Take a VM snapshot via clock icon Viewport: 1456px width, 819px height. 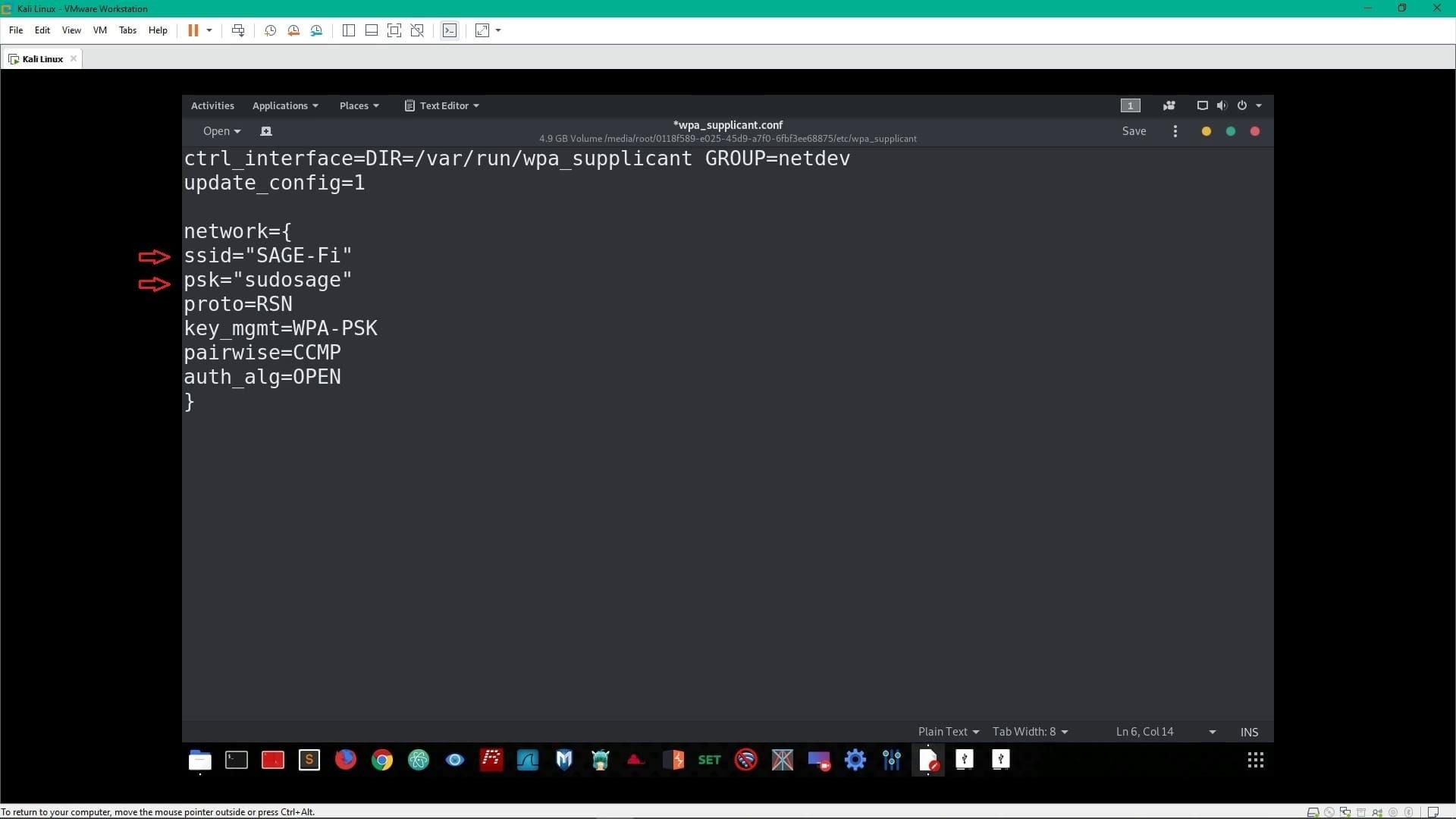pyautogui.click(x=270, y=30)
